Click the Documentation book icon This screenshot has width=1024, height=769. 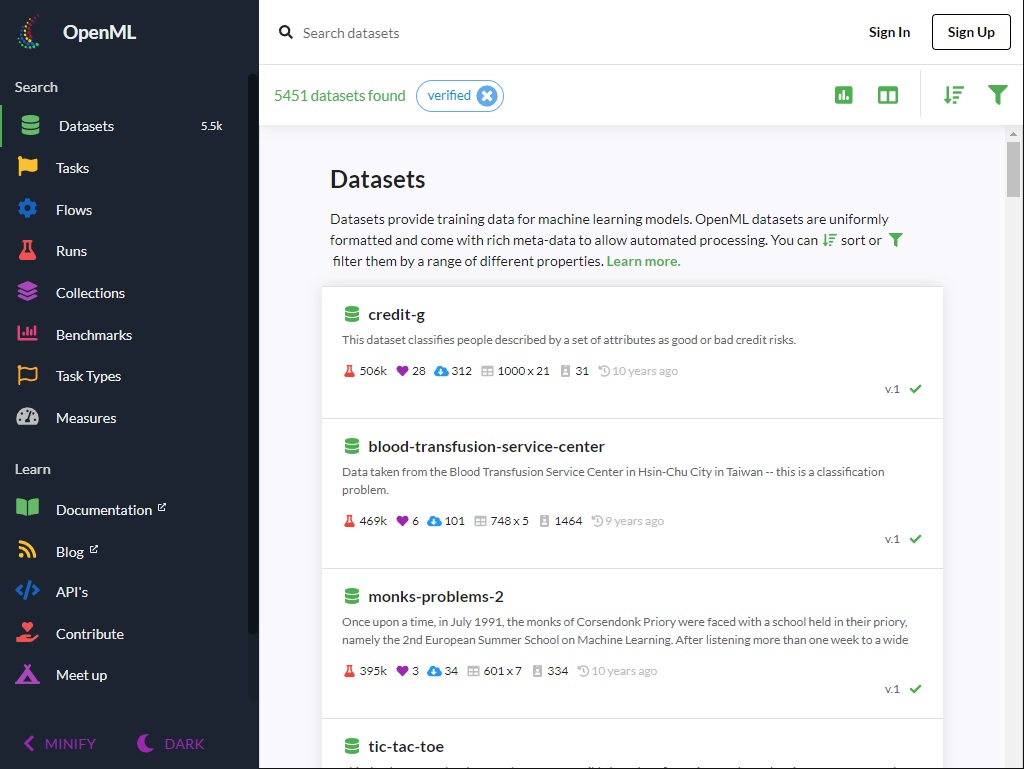(x=27, y=508)
